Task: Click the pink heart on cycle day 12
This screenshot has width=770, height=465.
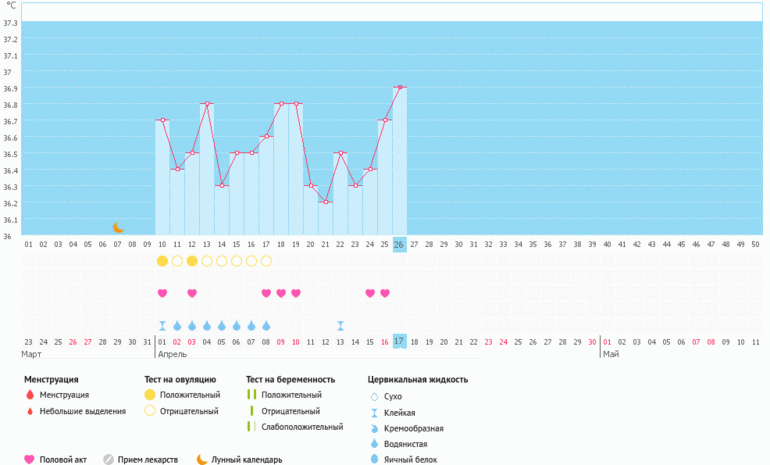Action: tap(192, 293)
